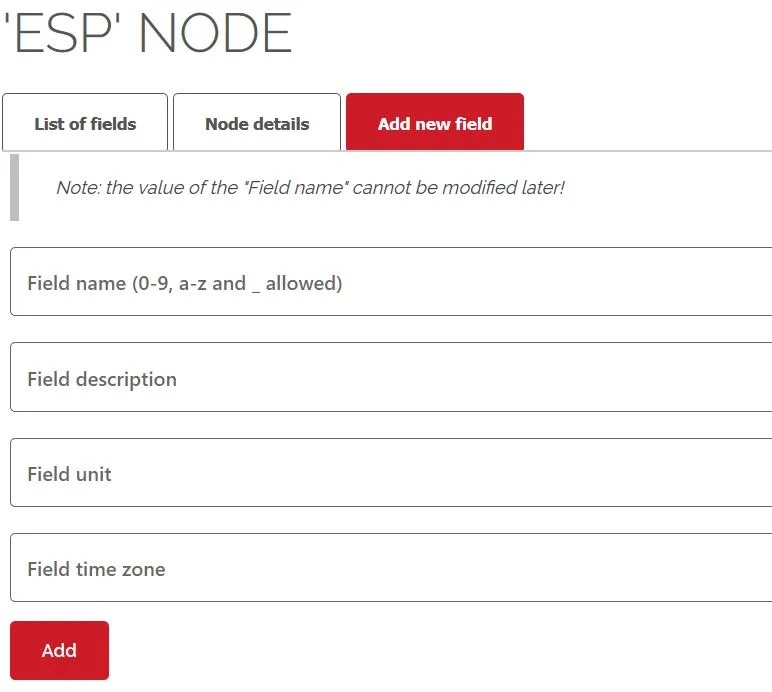Focus the Field description text box
772x692 pixels.
391,377
